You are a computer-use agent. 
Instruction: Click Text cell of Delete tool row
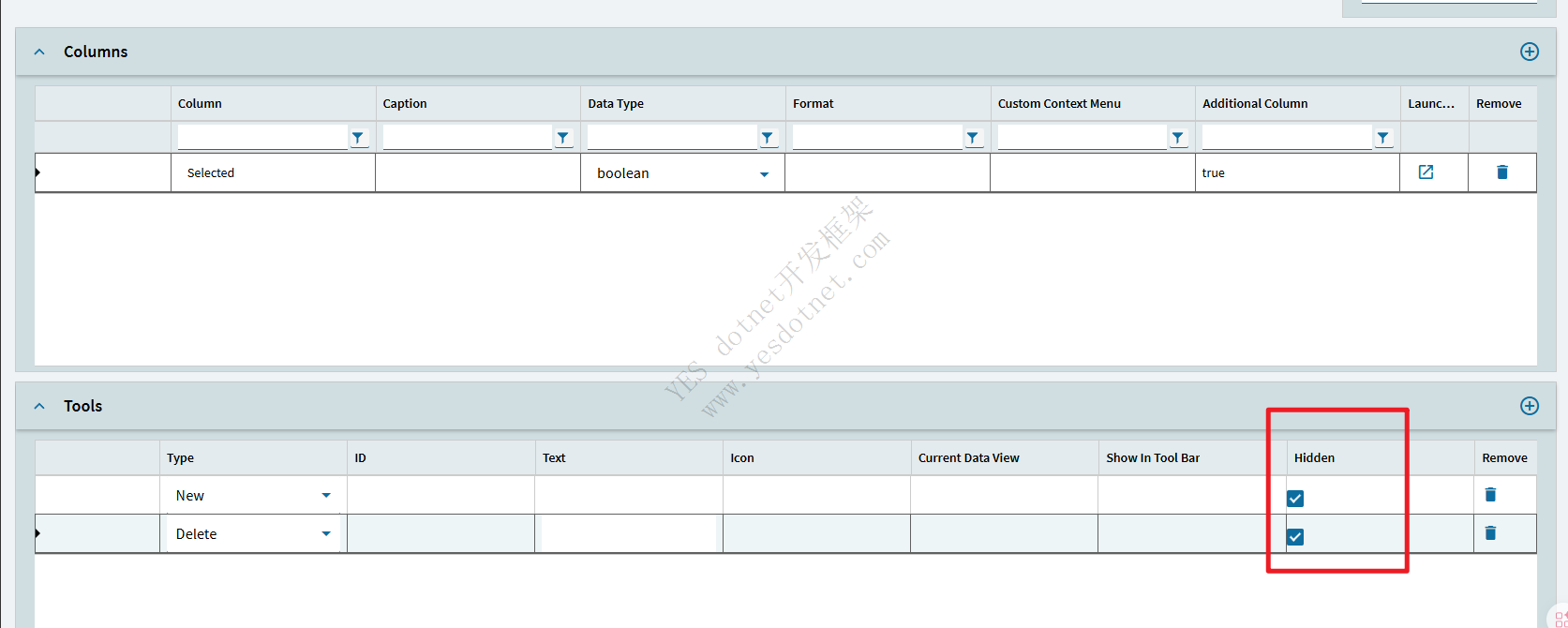628,534
